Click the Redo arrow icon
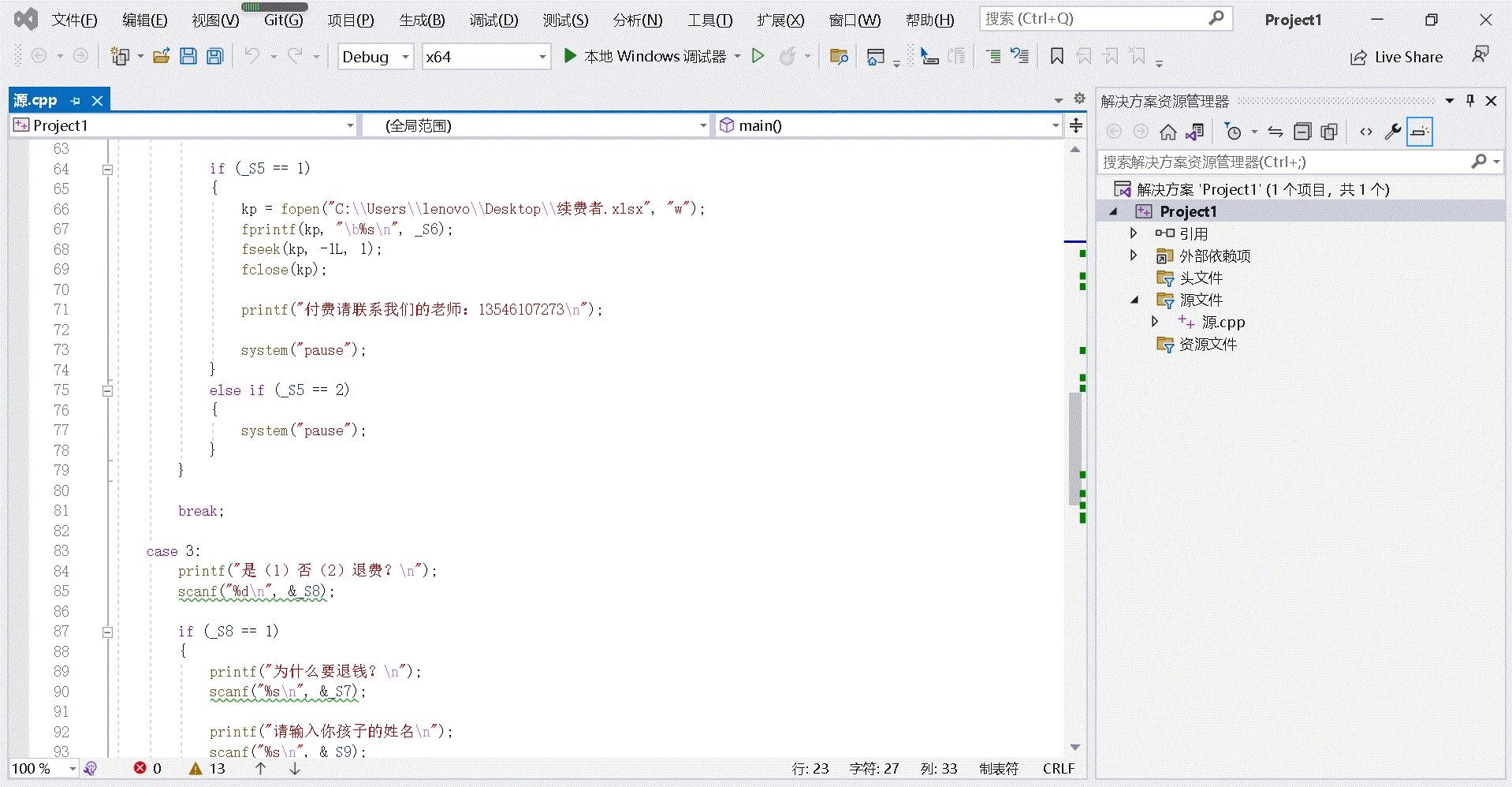The height and width of the screenshot is (787, 1512). tap(295, 56)
